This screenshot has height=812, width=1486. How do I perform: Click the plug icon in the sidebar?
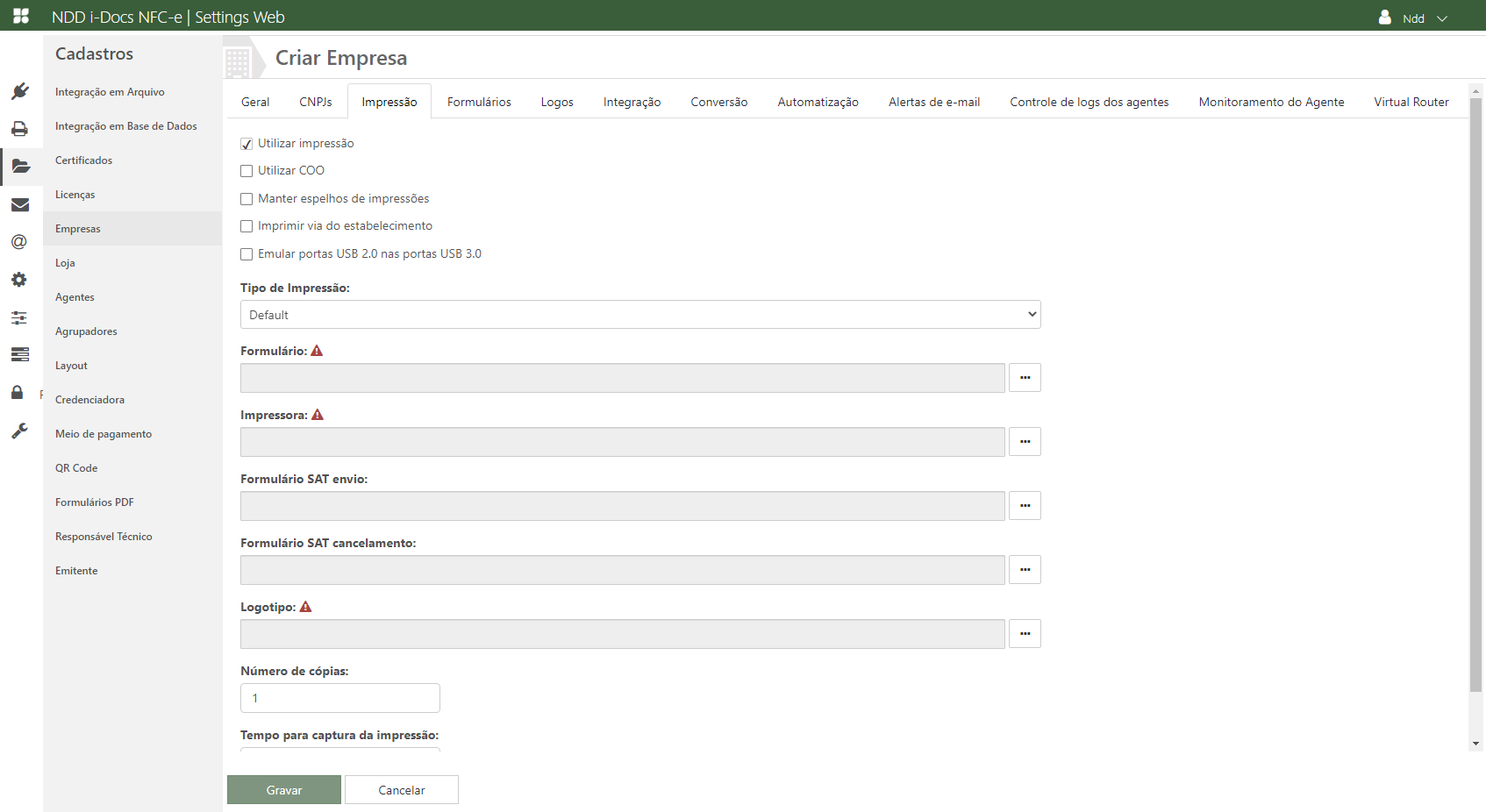pyautogui.click(x=20, y=91)
